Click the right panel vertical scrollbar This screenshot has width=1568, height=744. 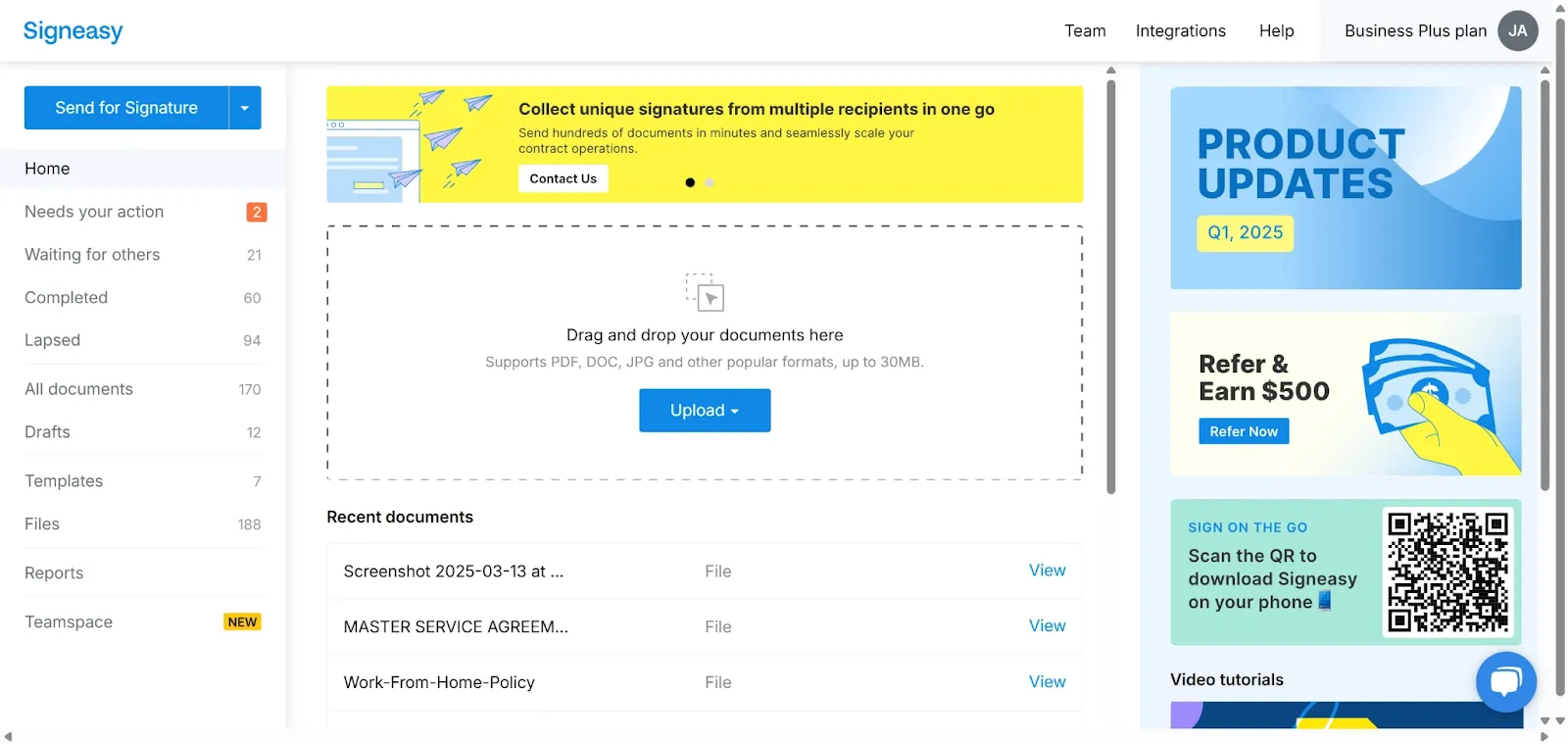pyautogui.click(x=1545, y=284)
